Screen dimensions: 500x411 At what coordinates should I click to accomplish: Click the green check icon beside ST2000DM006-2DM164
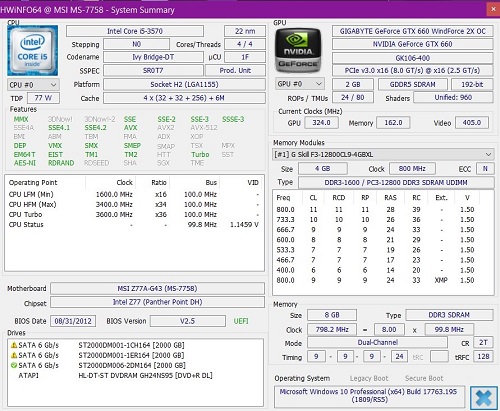click(14, 365)
